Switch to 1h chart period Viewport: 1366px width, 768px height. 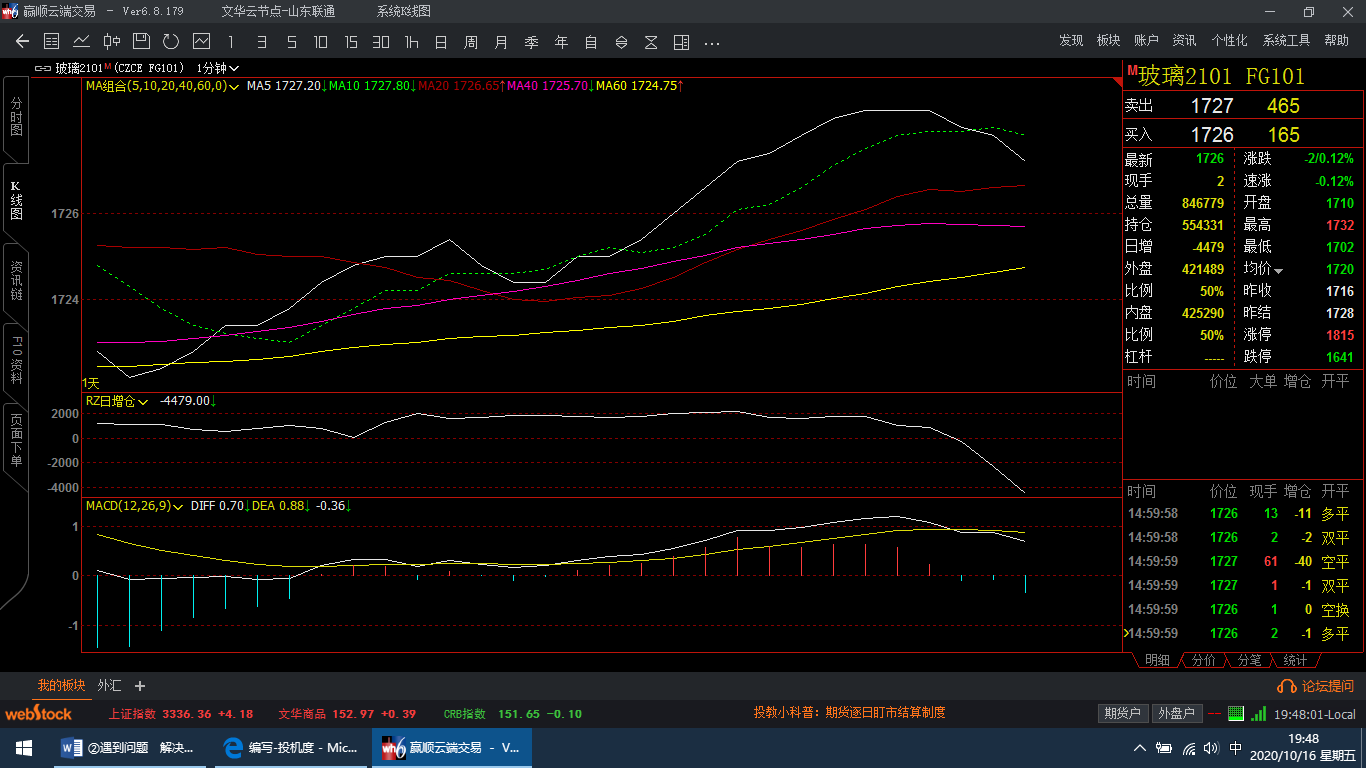point(411,42)
